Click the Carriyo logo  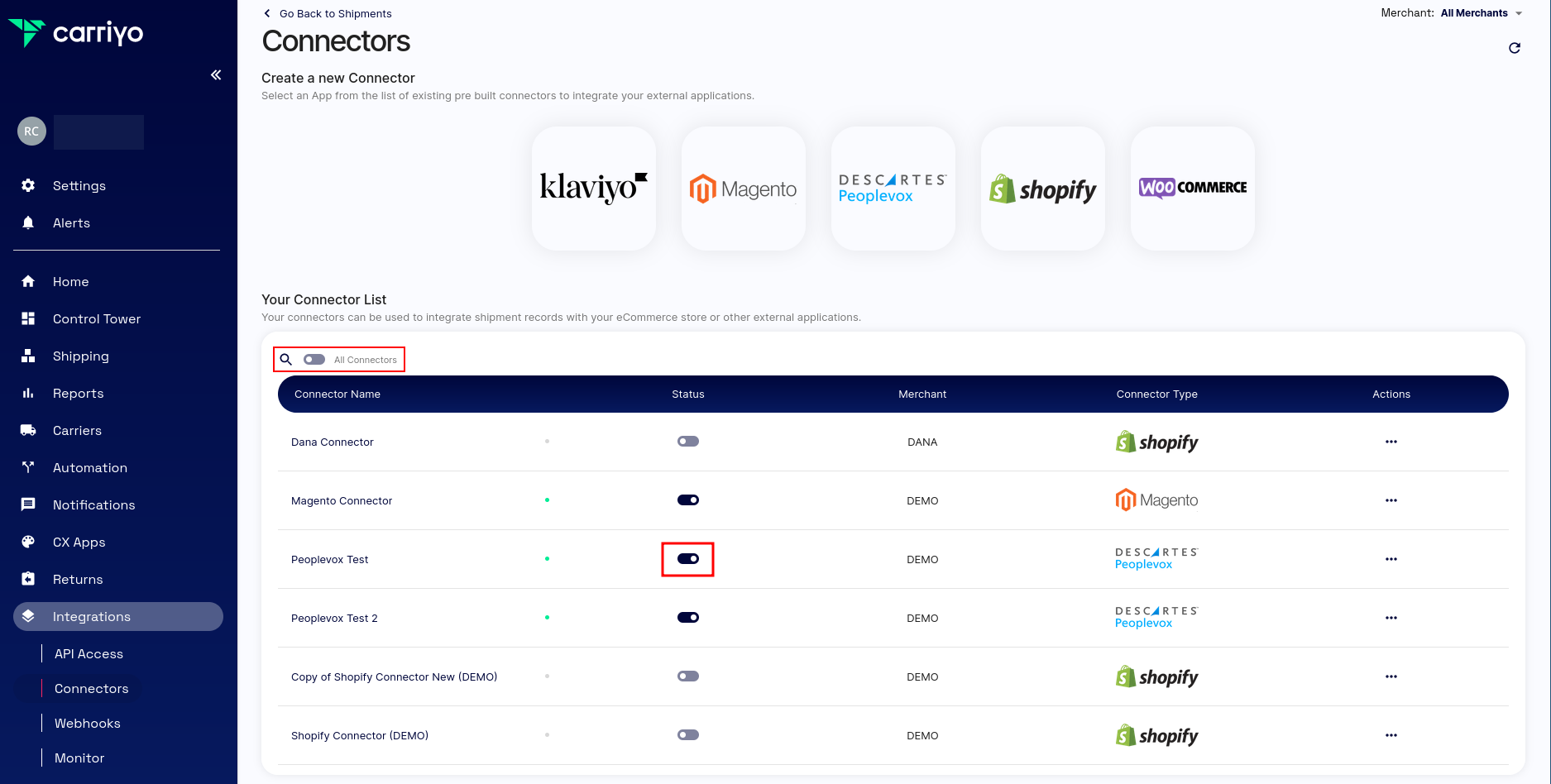pyautogui.click(x=75, y=33)
